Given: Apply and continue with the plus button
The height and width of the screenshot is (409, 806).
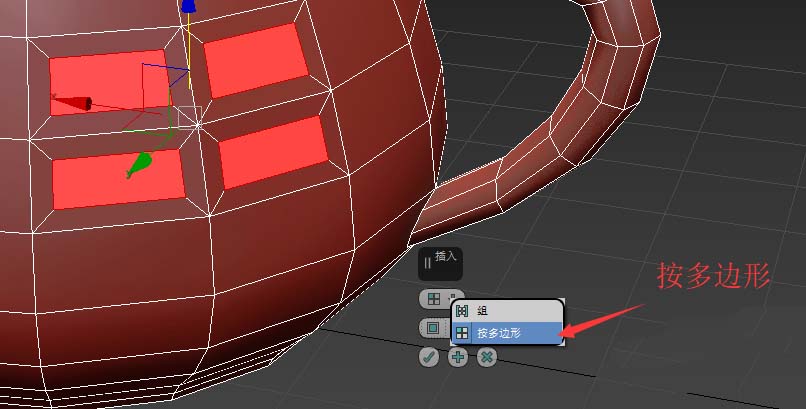Looking at the screenshot, I should tap(457, 357).
